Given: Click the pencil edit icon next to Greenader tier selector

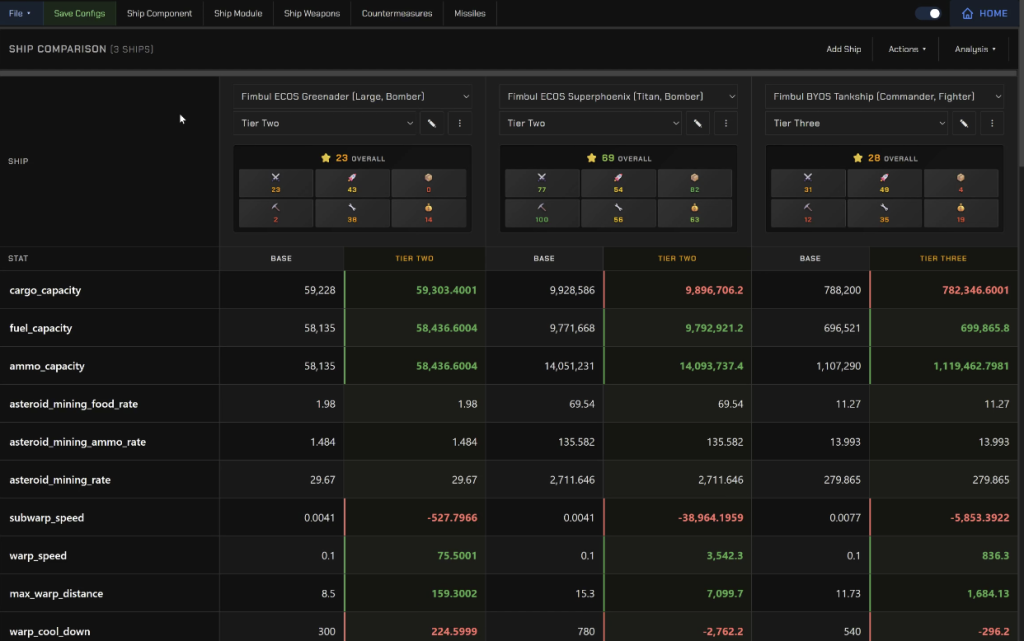Looking at the screenshot, I should 432,123.
